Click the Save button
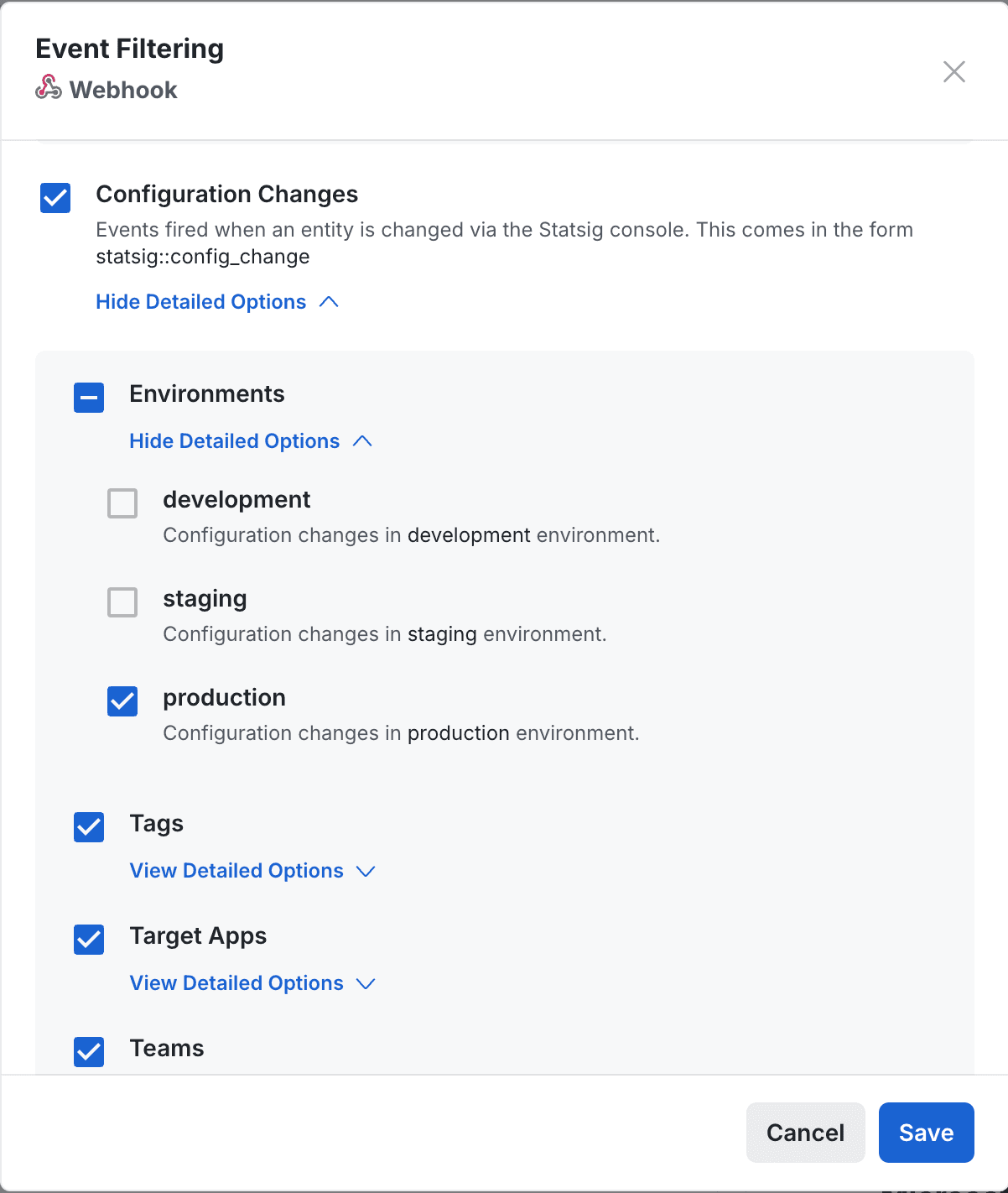 click(x=926, y=1133)
